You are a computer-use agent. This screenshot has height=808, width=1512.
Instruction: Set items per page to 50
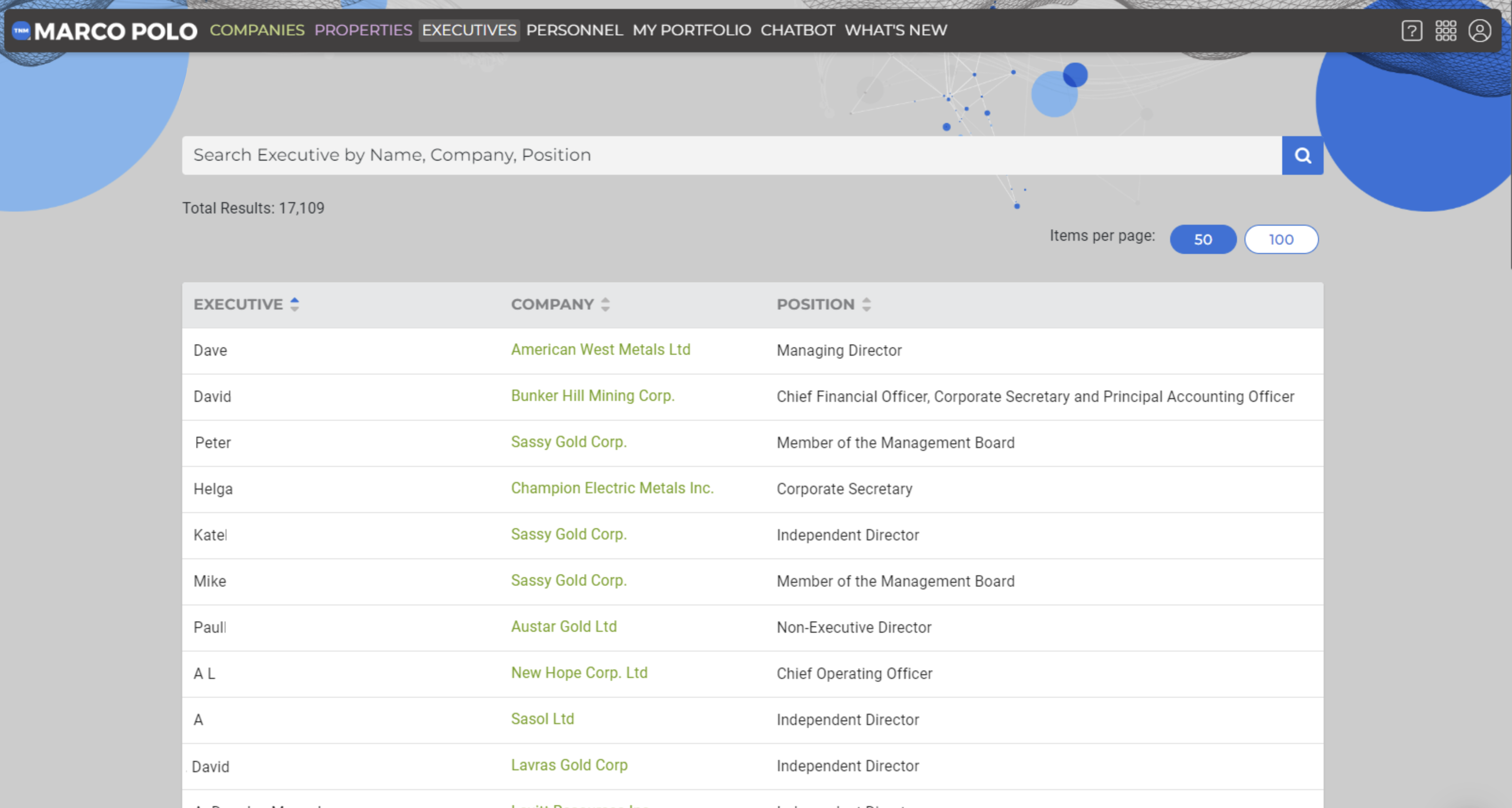click(x=1203, y=240)
